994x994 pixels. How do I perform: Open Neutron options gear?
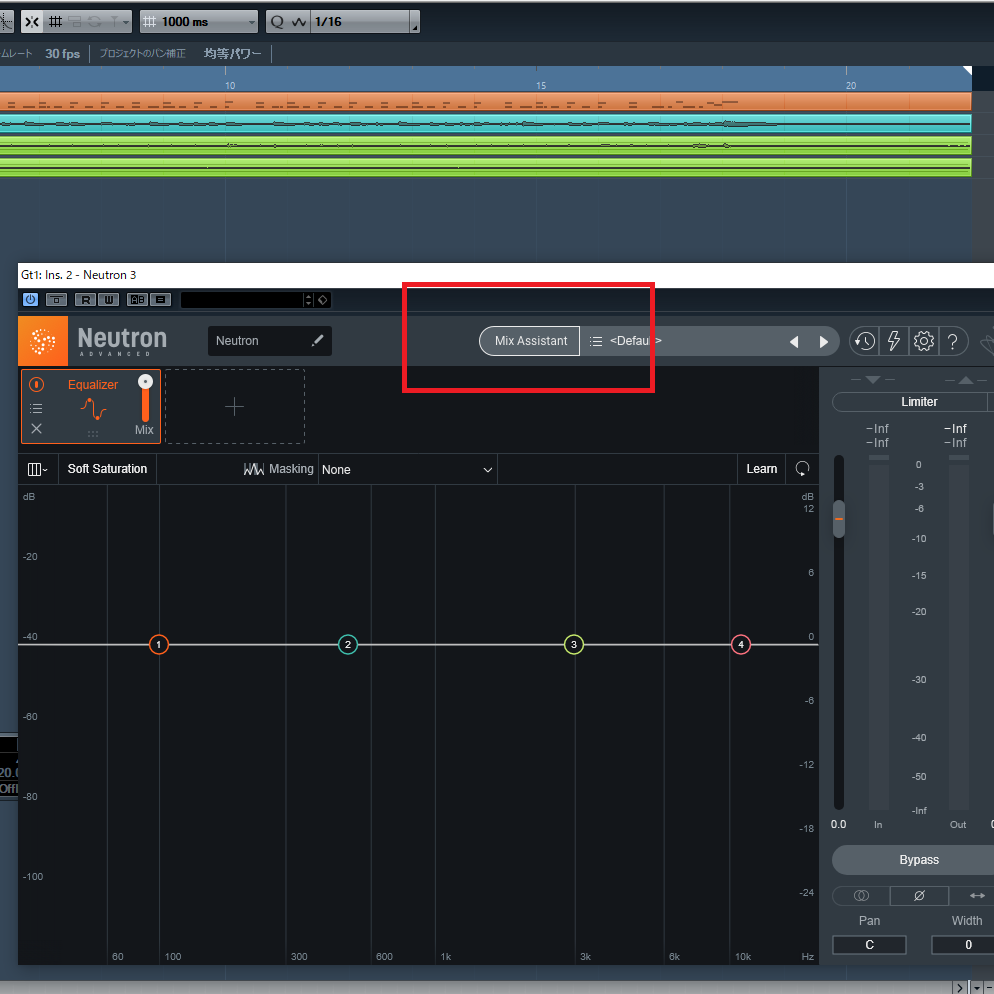pyautogui.click(x=924, y=341)
